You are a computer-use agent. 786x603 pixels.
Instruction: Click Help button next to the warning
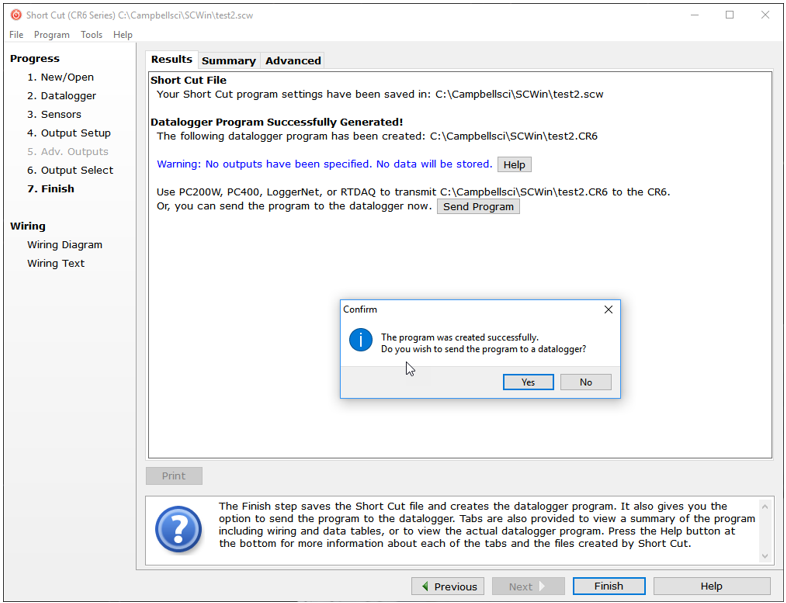514,164
